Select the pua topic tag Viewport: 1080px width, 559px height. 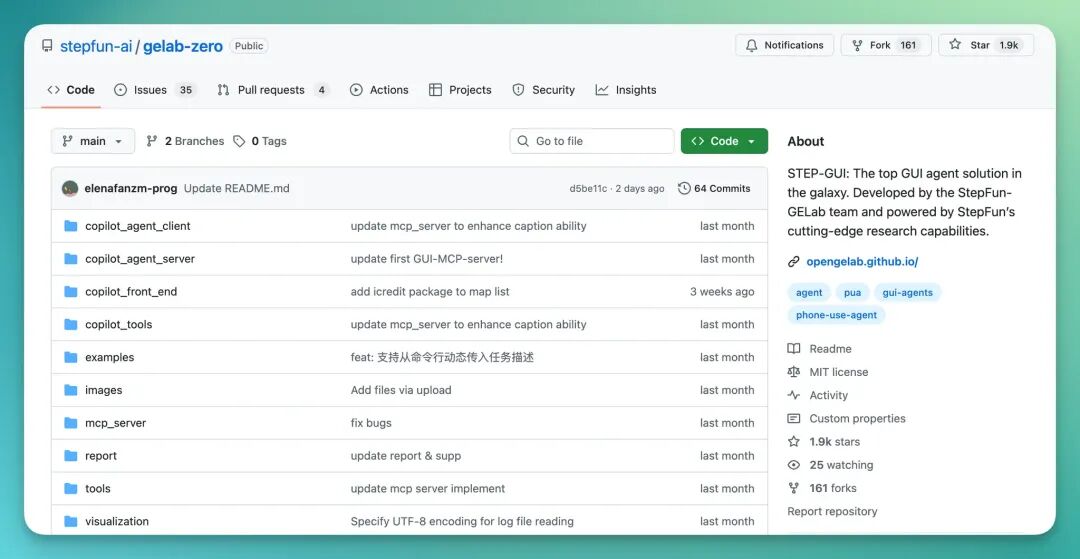point(852,293)
